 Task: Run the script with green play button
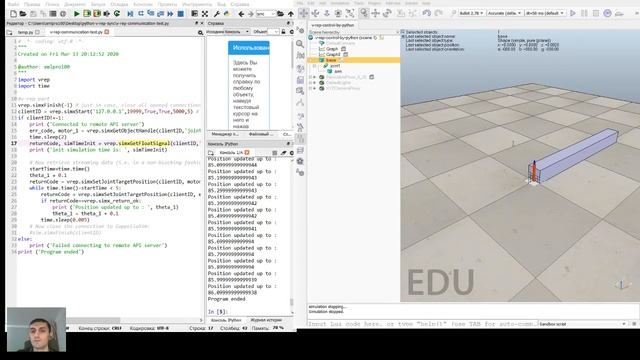[x=76, y=14]
